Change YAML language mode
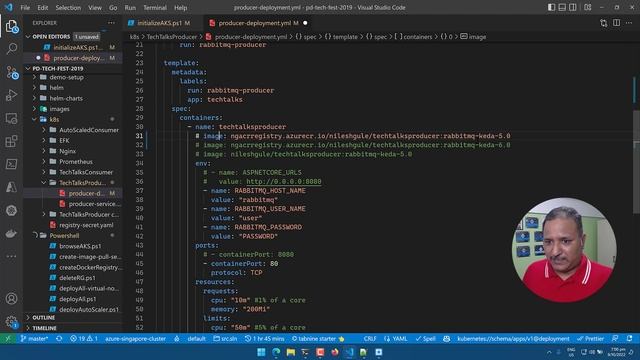640x360 pixels. coord(396,339)
